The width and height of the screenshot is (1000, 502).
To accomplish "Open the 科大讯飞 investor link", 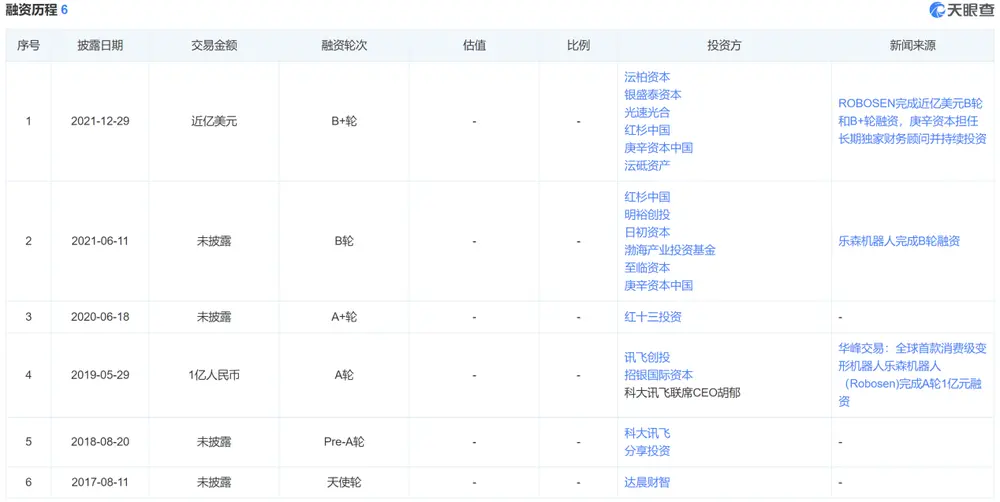I will click(647, 433).
